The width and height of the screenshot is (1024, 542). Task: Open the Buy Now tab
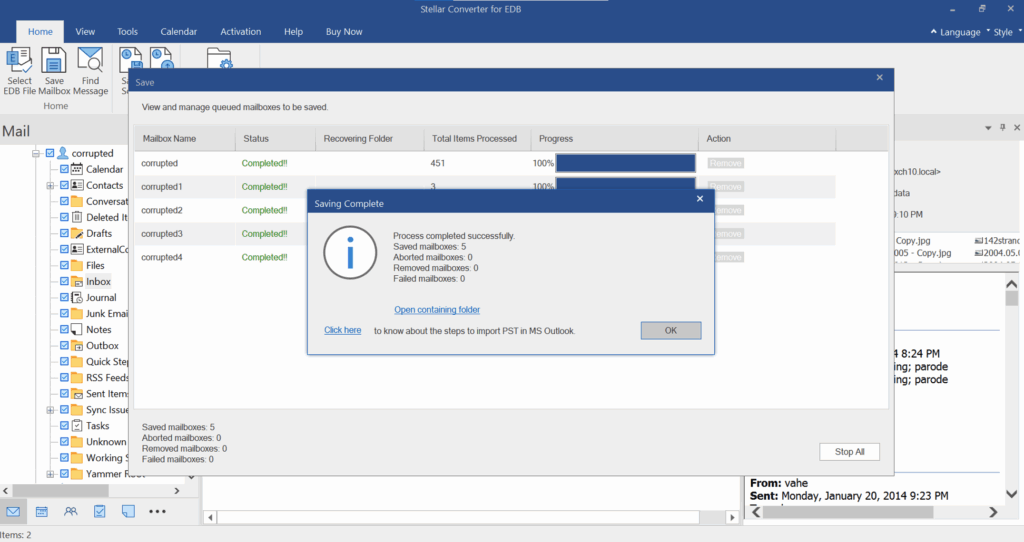pos(344,31)
